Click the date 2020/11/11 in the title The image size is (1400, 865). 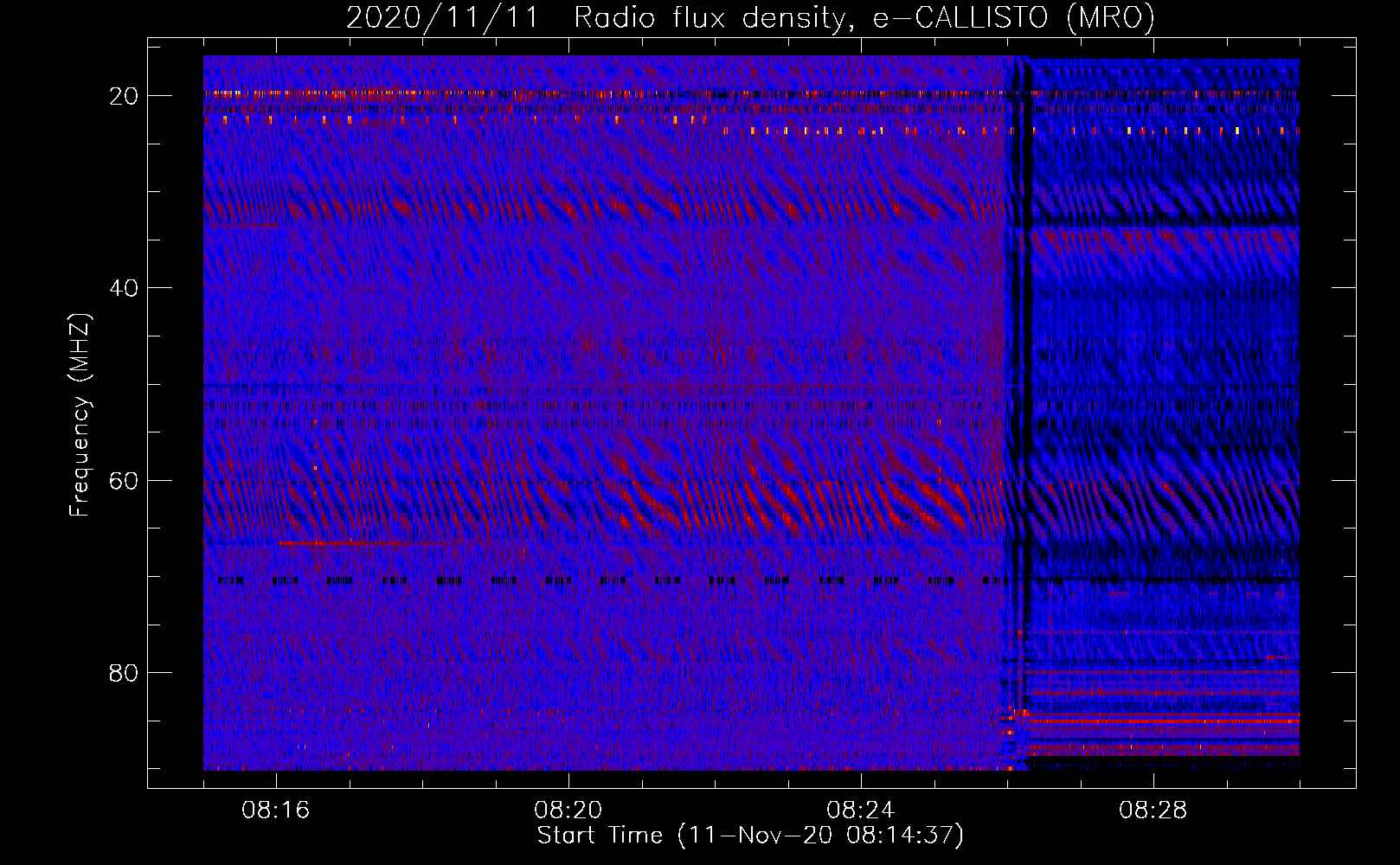[x=441, y=17]
